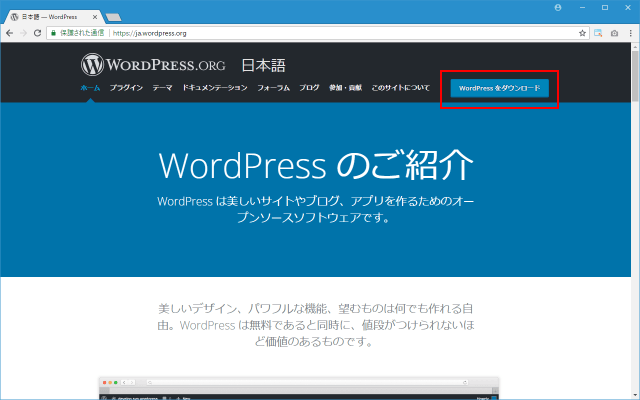
Task: Click the WordPress.org logo
Action: 153,66
